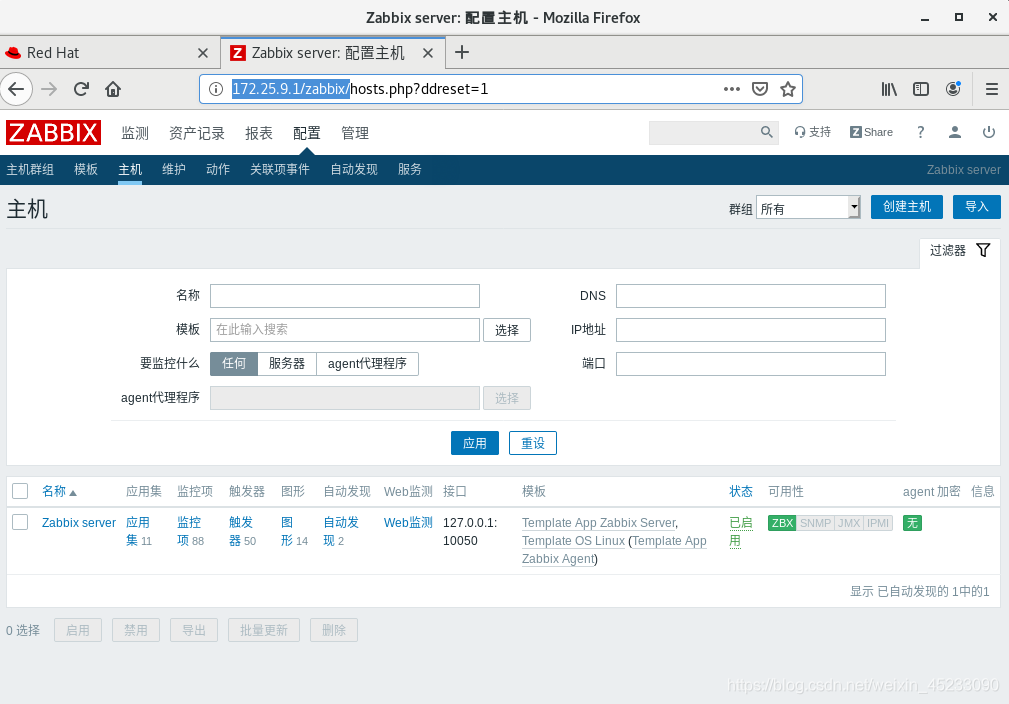Open 触发器 50 for Zabbix server

(x=243, y=532)
